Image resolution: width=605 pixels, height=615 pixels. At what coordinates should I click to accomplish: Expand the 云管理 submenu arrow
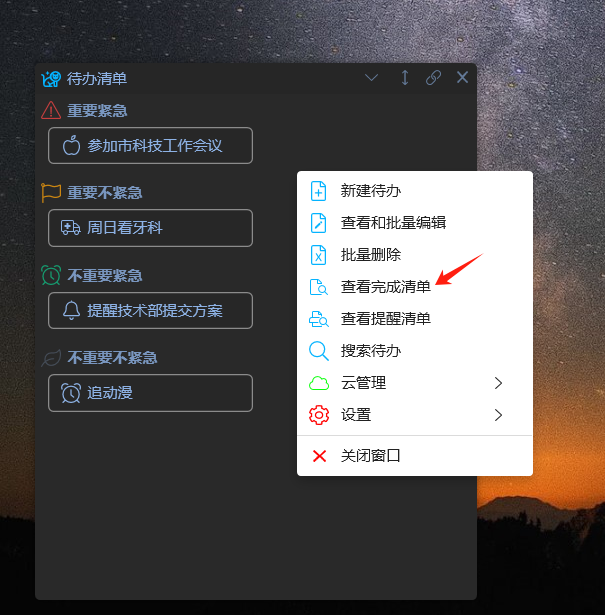[x=498, y=383]
